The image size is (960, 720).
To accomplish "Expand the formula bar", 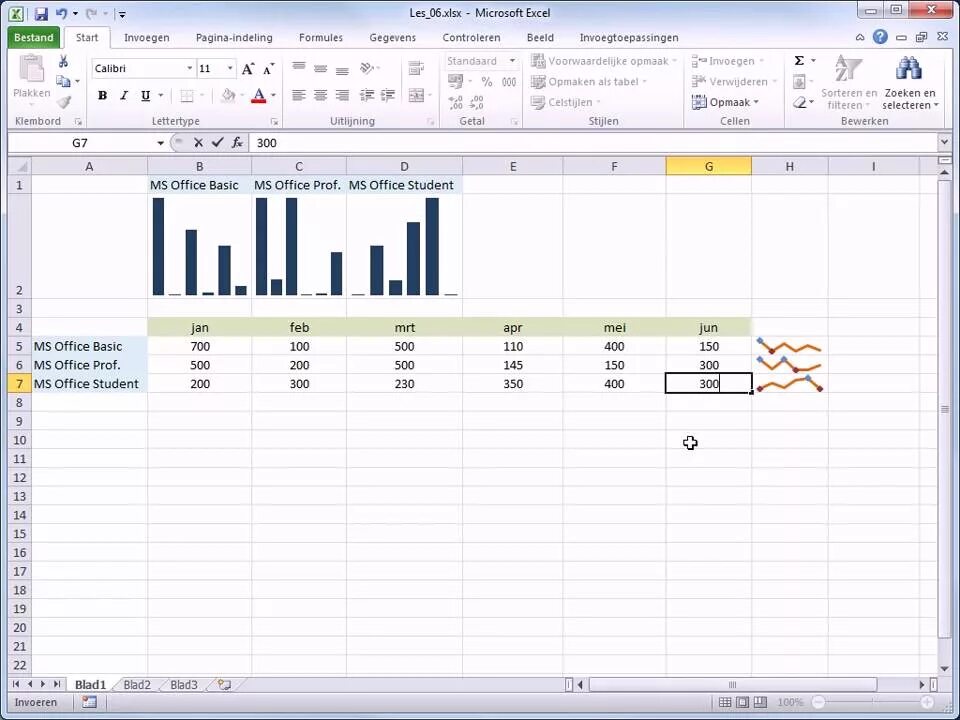I will click(x=943, y=143).
